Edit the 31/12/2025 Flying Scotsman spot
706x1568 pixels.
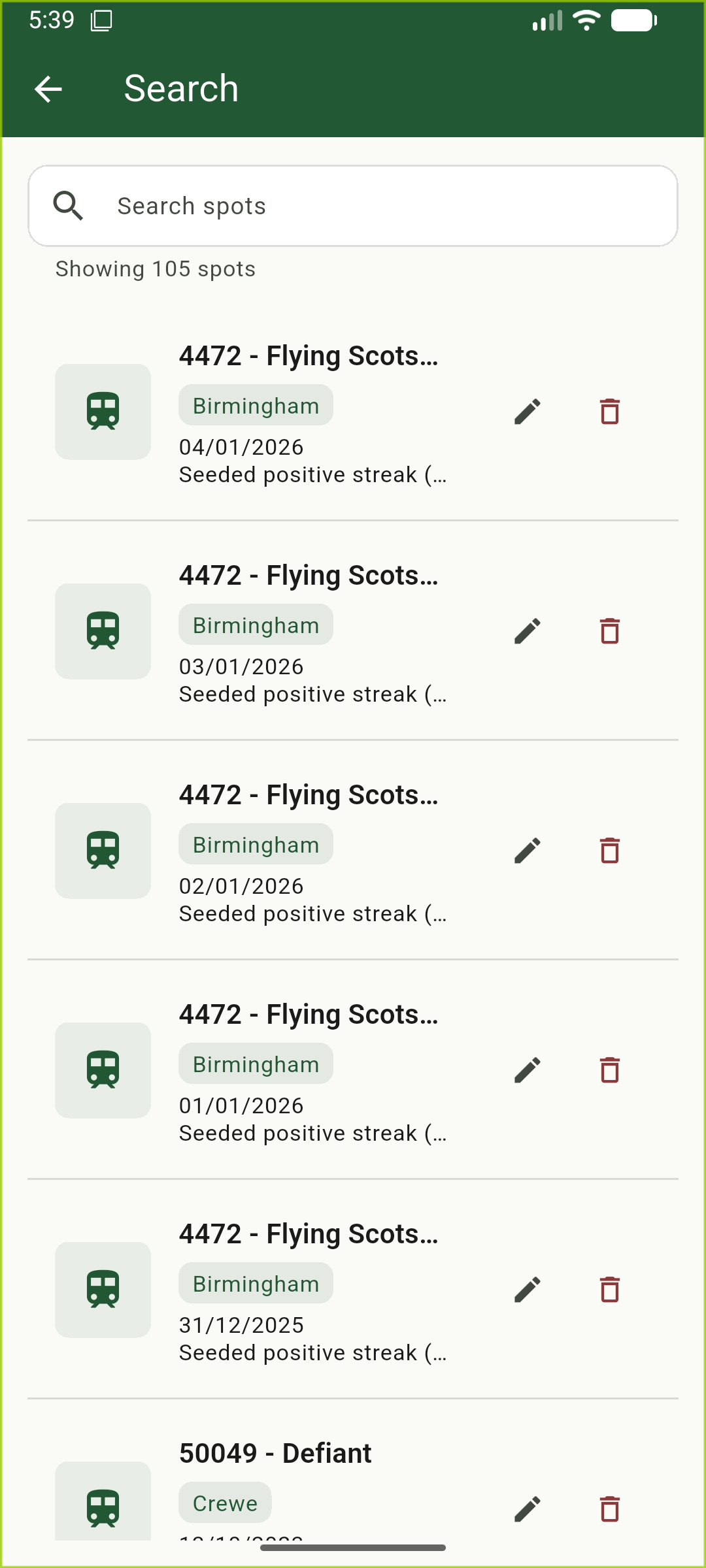pyautogui.click(x=528, y=1290)
